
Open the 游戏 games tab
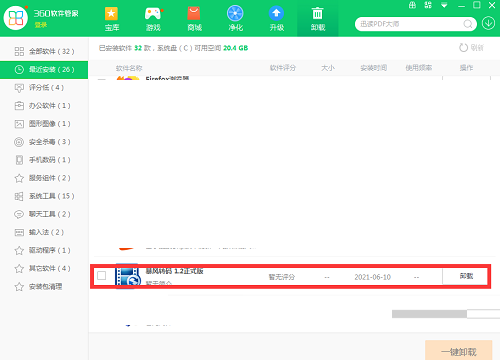coord(153,19)
